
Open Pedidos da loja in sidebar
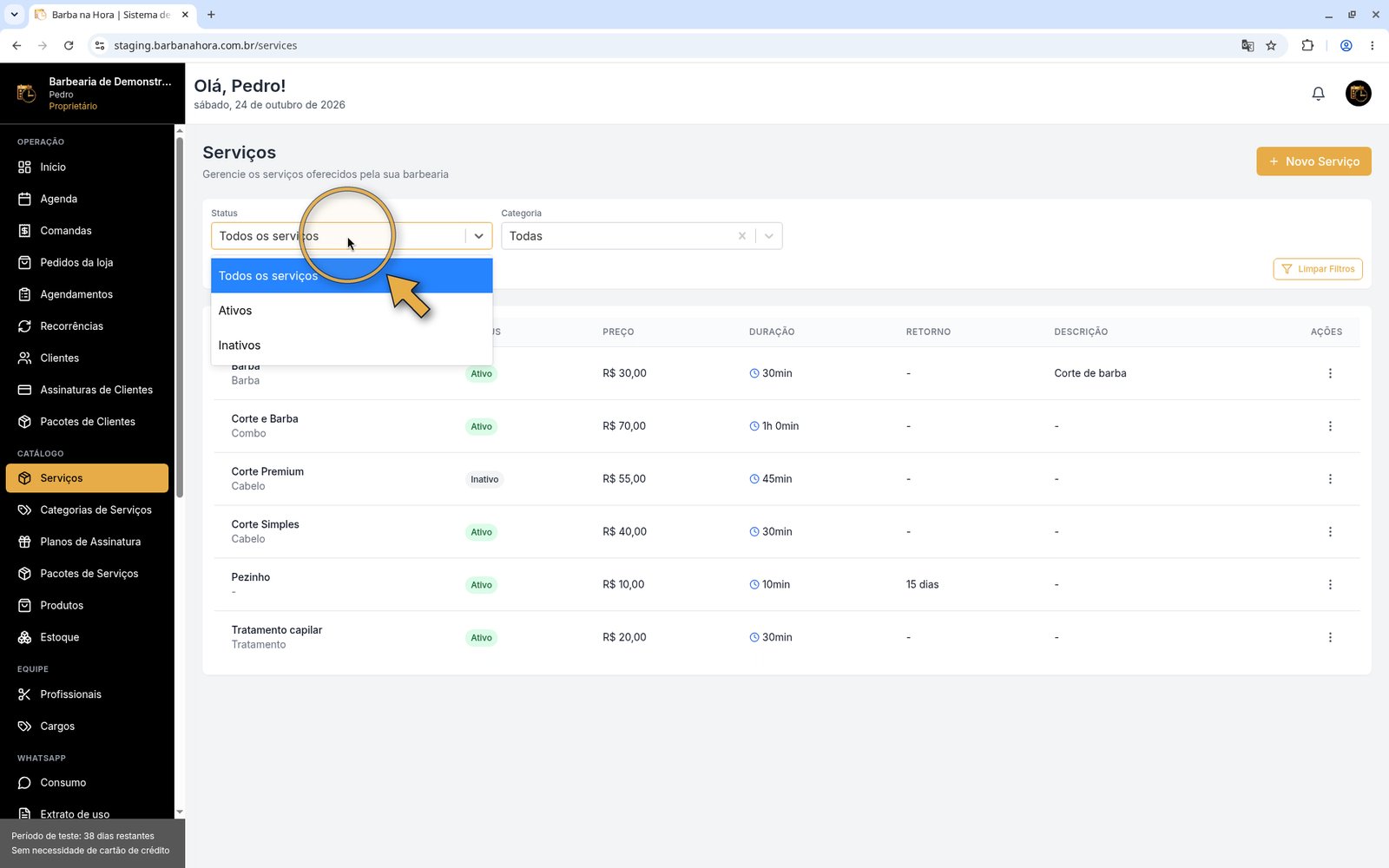click(x=87, y=262)
